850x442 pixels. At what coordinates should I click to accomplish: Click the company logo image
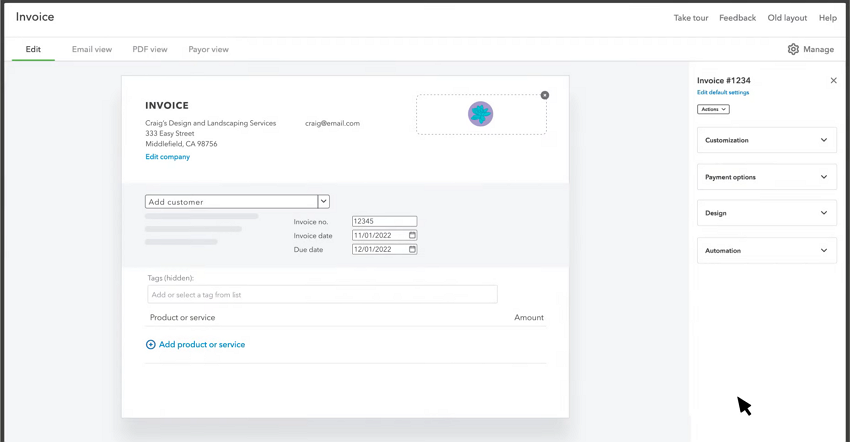[x=481, y=114]
